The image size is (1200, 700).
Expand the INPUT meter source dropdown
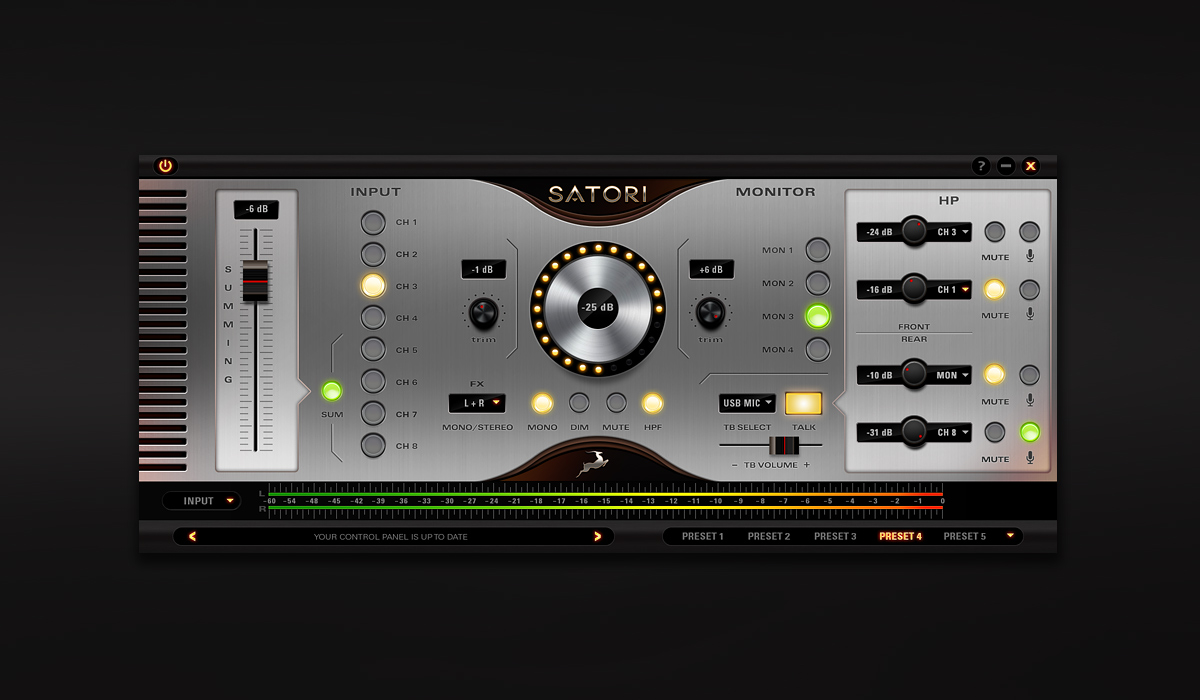(x=202, y=501)
